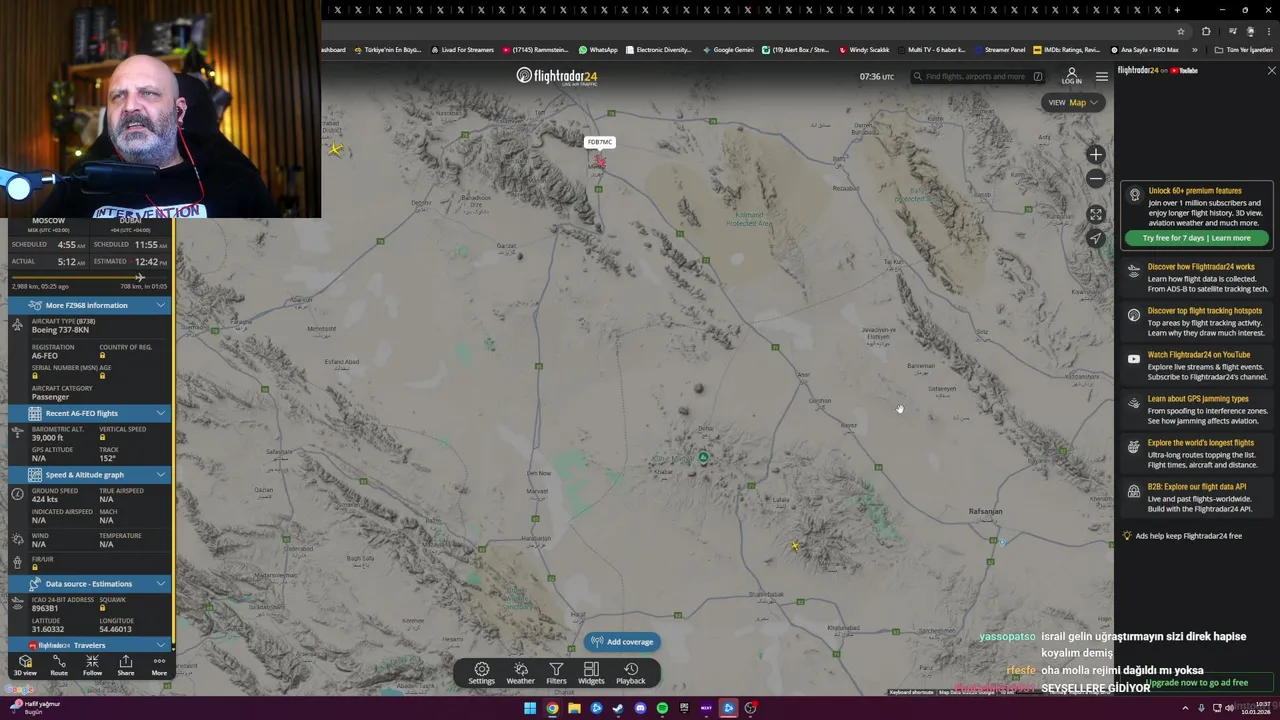Image resolution: width=1280 pixels, height=720 pixels.
Task: Open Discover top flight tracking hotspots
Action: click(x=1196, y=321)
